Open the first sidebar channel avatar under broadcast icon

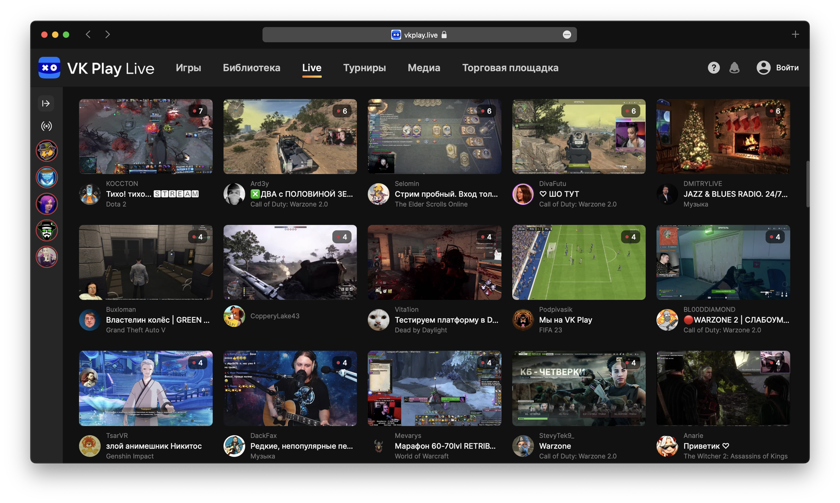coord(47,151)
